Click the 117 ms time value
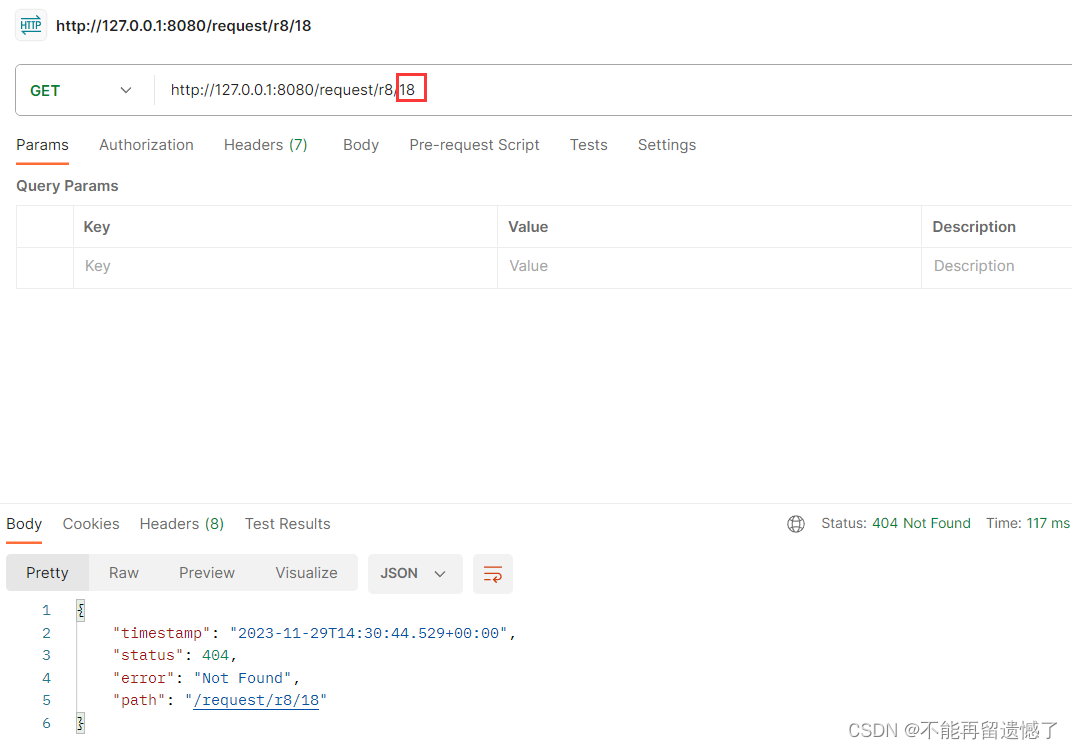This screenshot has width=1072, height=749. [1047, 523]
